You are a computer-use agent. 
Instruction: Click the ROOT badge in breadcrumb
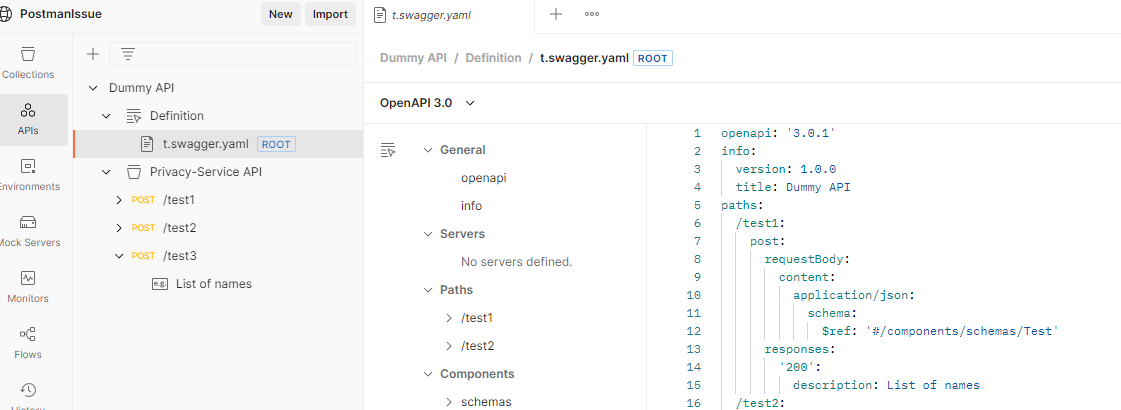tap(653, 58)
